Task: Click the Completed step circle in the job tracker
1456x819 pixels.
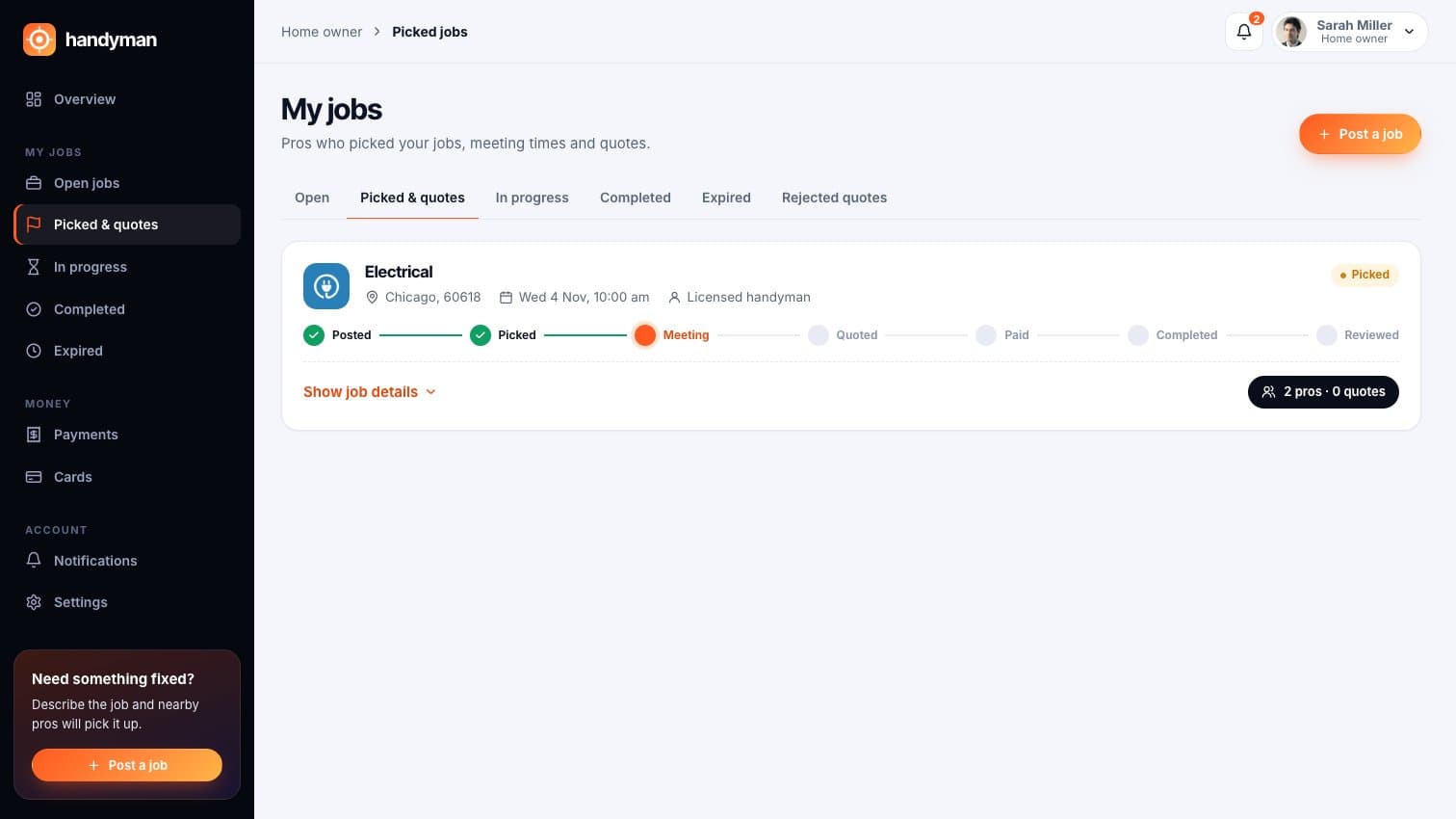Action: click(1138, 335)
